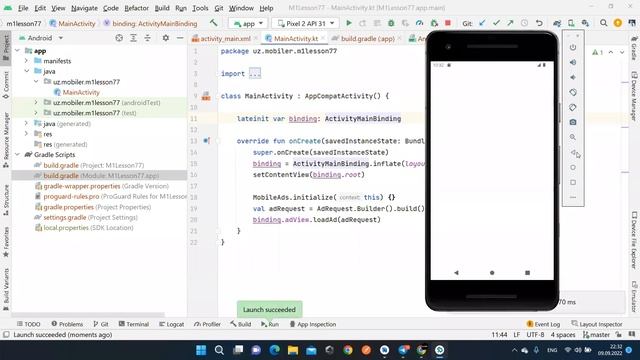The height and width of the screenshot is (360, 640).
Task: Collapse the Gradle Scripts node
Action: (x=18, y=155)
